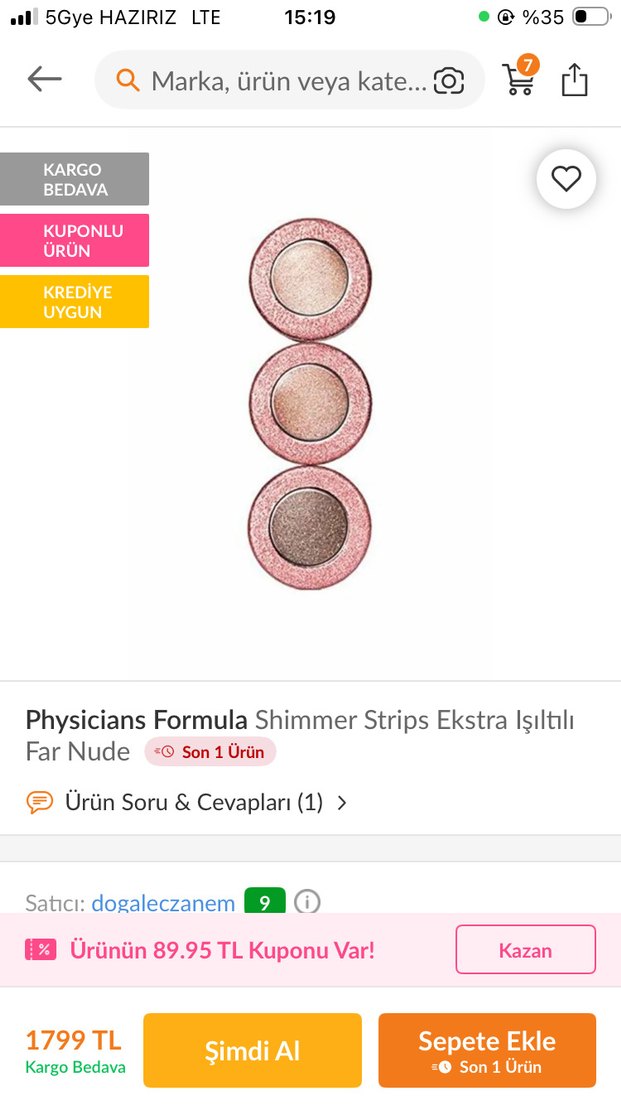Open the shopping cart icon
The height and width of the screenshot is (1105, 621).
pyautogui.click(x=519, y=79)
